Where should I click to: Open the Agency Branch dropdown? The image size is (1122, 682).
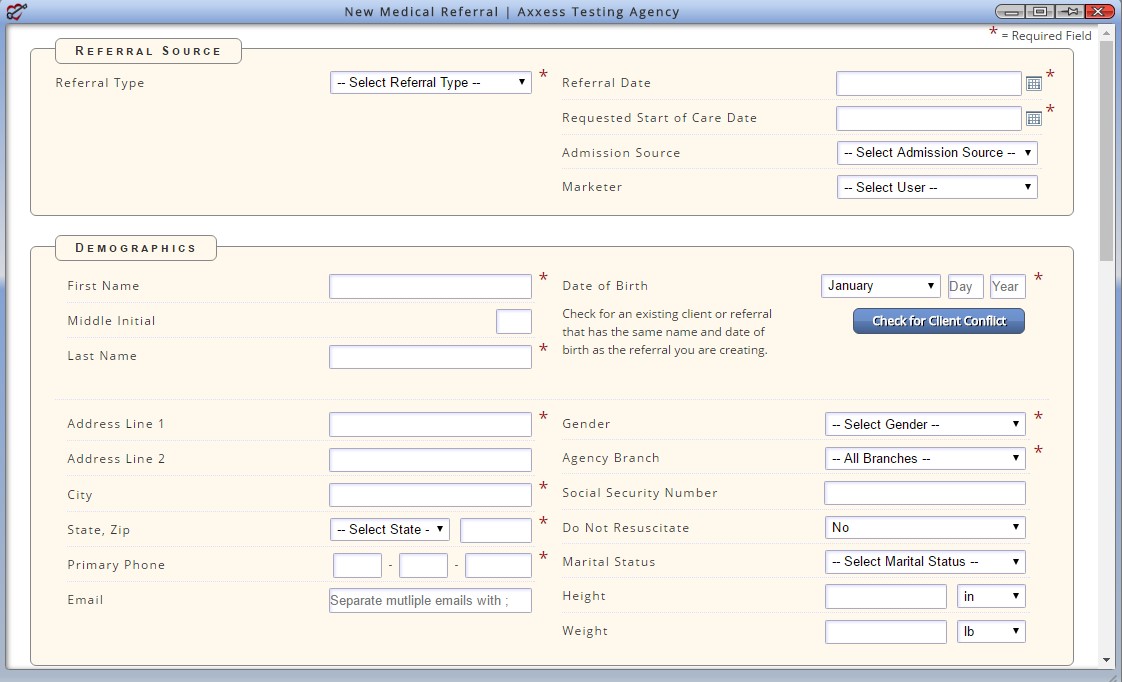tap(925, 458)
